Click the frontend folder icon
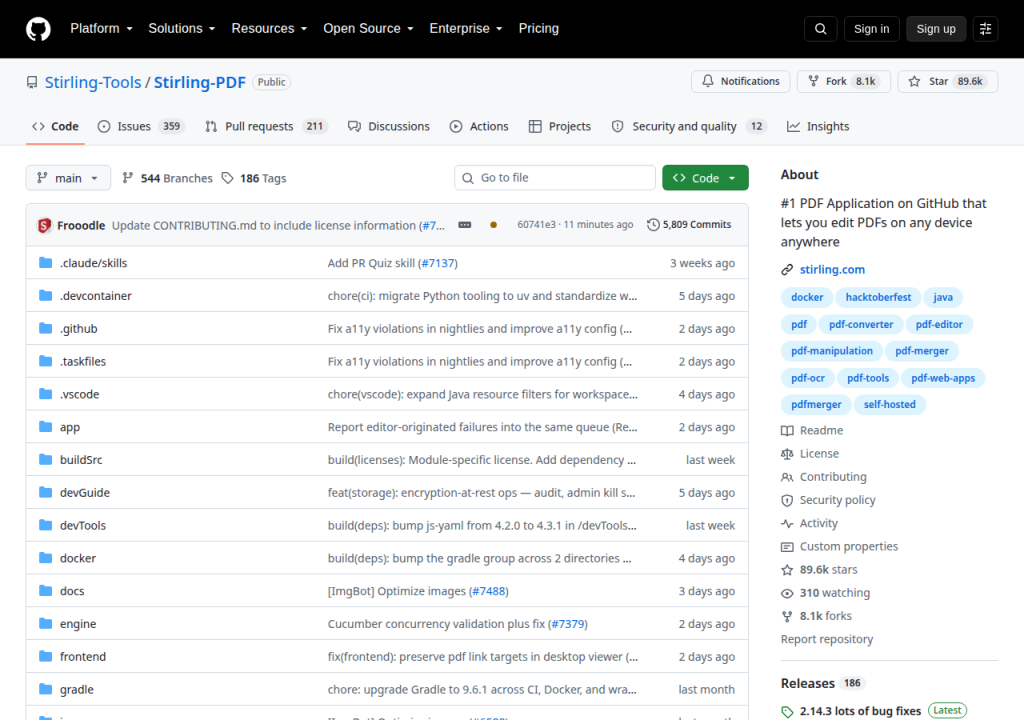The width and height of the screenshot is (1024, 720). (x=45, y=656)
